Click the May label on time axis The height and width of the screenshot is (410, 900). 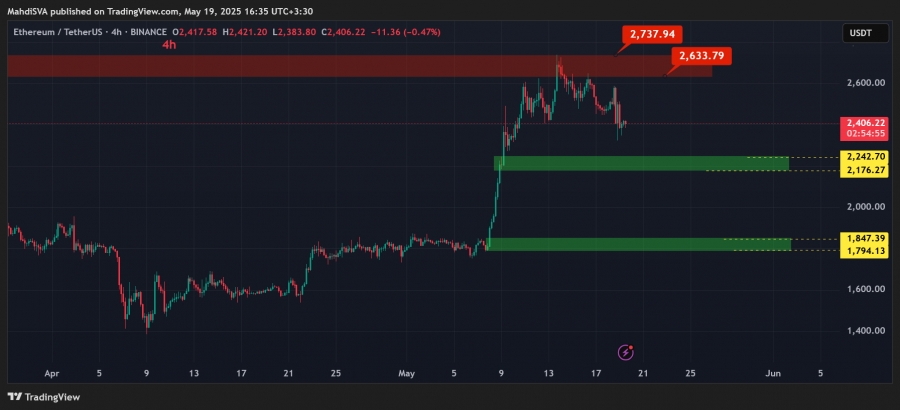406,374
